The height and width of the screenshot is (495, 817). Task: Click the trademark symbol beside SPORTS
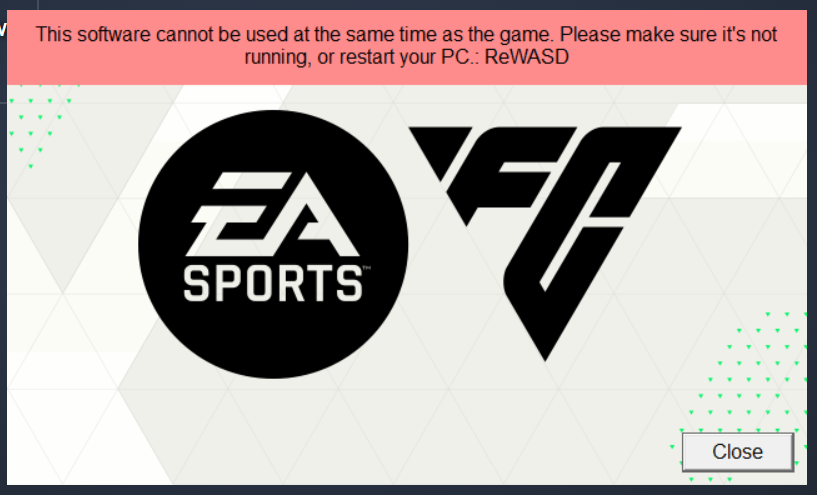[367, 268]
